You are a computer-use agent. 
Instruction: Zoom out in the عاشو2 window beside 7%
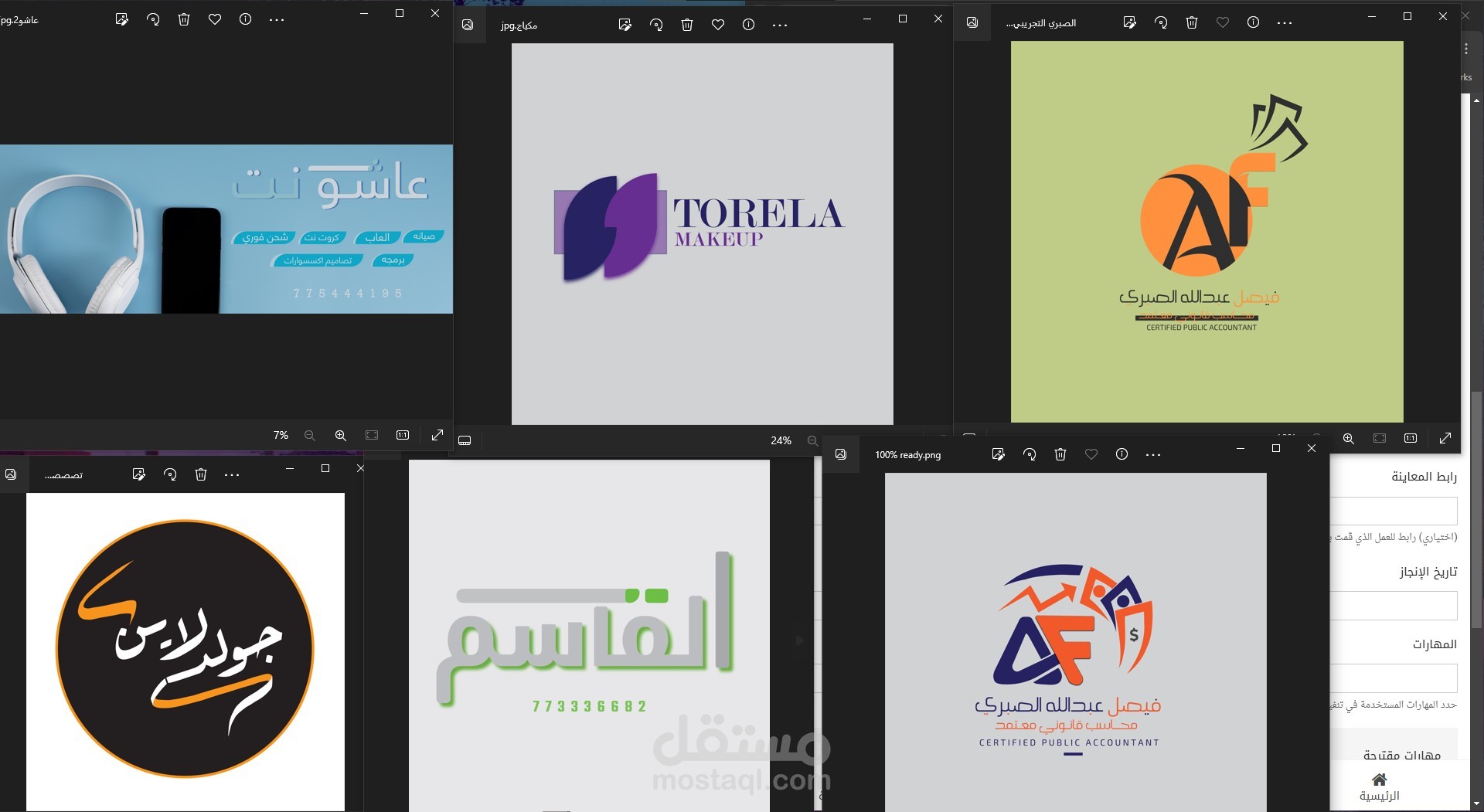[x=309, y=436]
